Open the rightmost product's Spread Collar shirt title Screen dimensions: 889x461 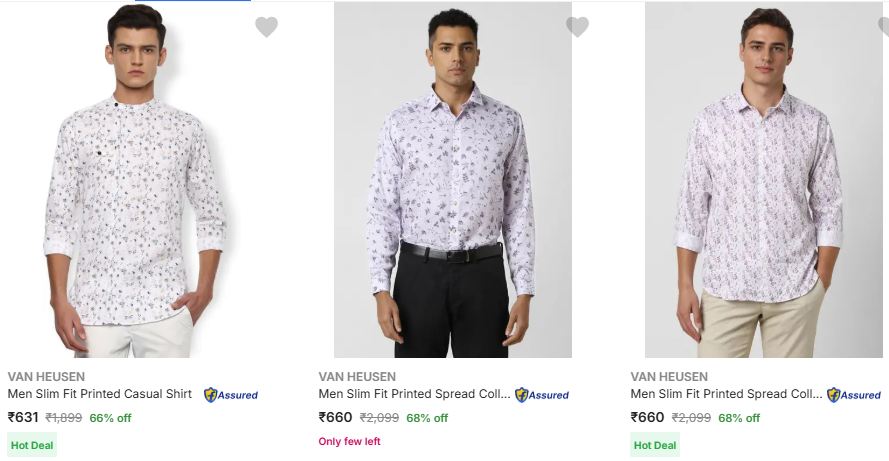(726, 394)
